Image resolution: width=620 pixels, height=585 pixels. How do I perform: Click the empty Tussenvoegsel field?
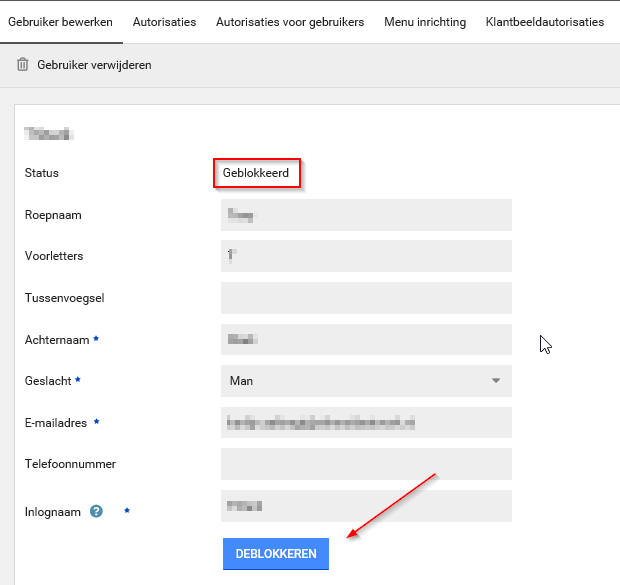[366, 298]
